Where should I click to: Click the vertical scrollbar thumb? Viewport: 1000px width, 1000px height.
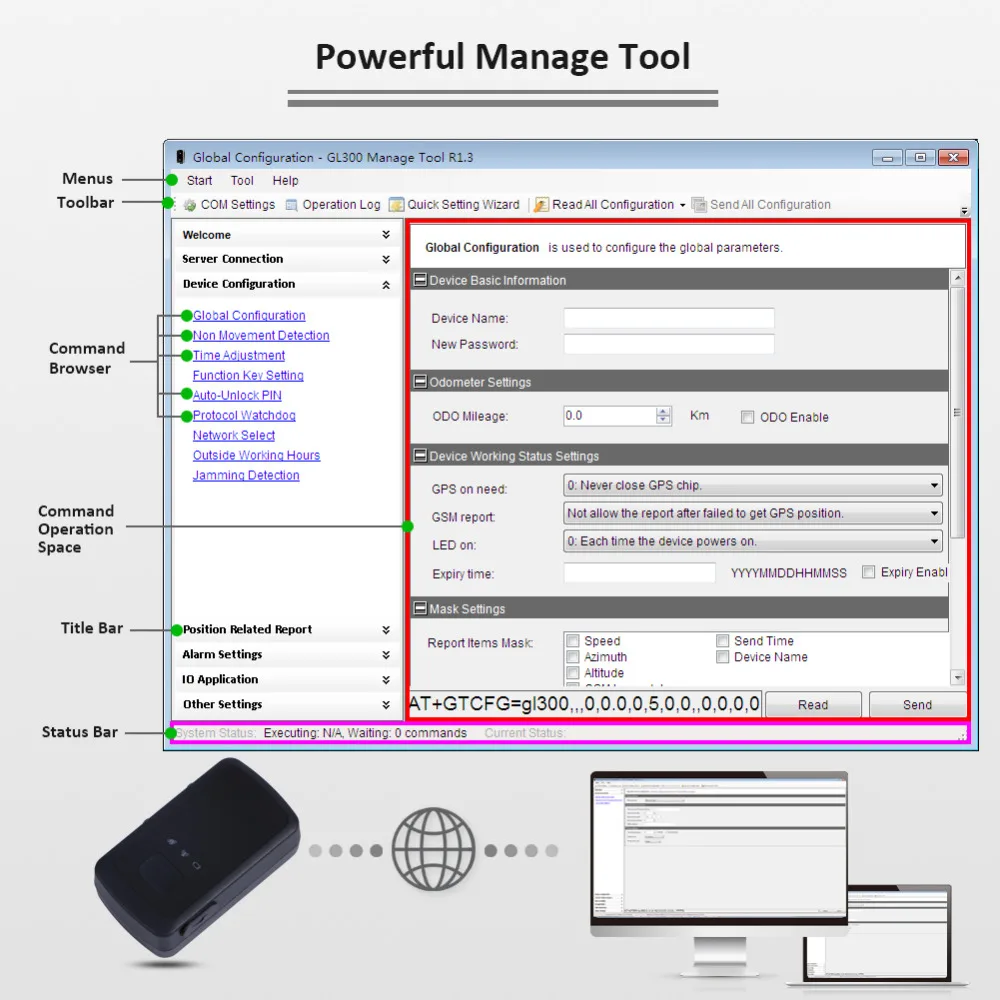pyautogui.click(x=957, y=413)
